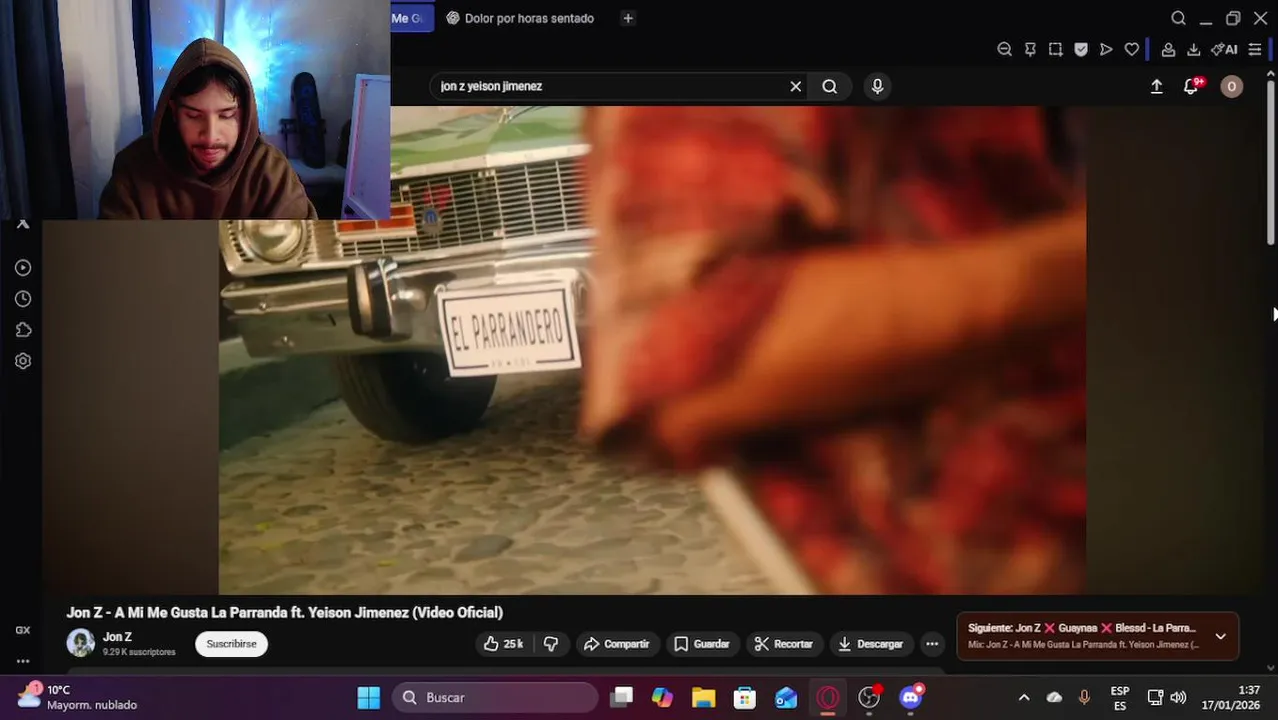Click the taskbar Buscar search box
1278x720 pixels.
495,697
